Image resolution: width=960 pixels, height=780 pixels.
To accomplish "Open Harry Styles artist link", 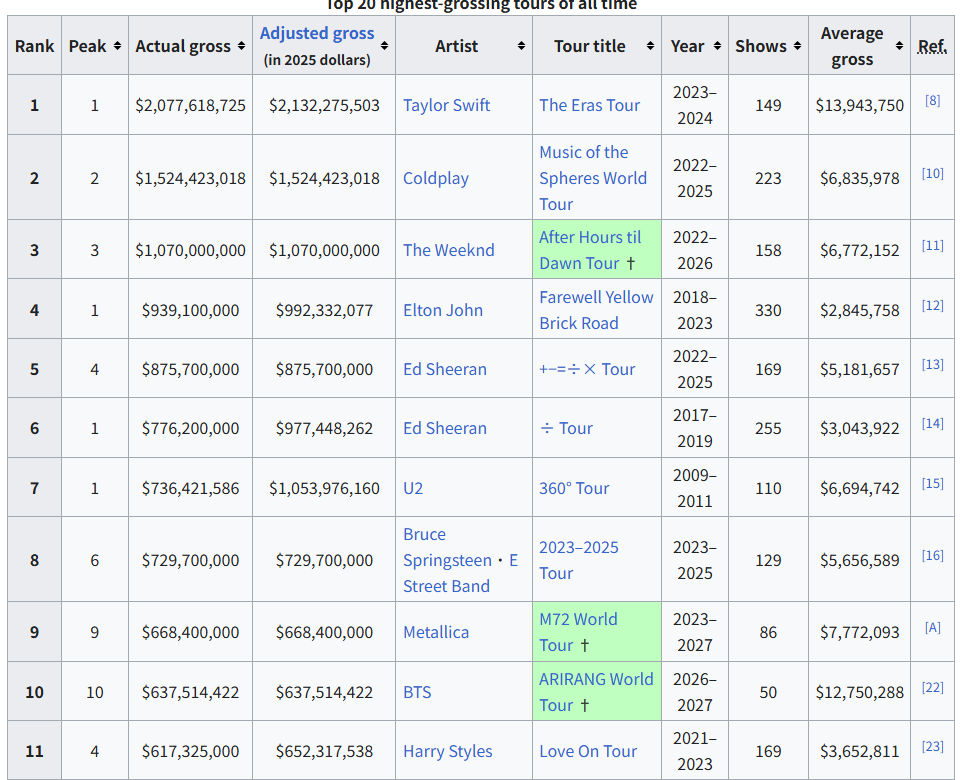I will (x=448, y=751).
